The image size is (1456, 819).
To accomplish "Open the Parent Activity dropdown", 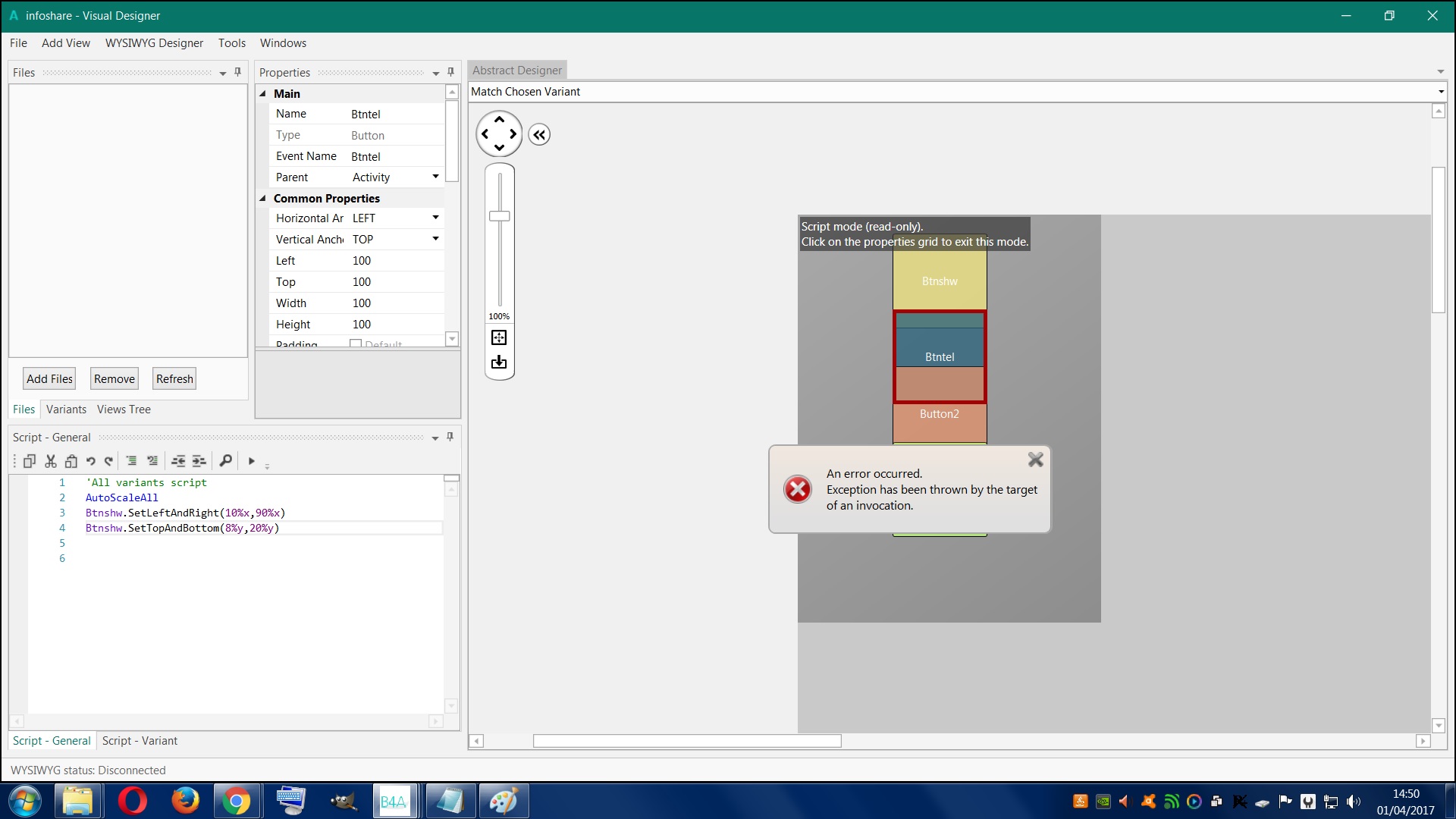I will pos(435,177).
